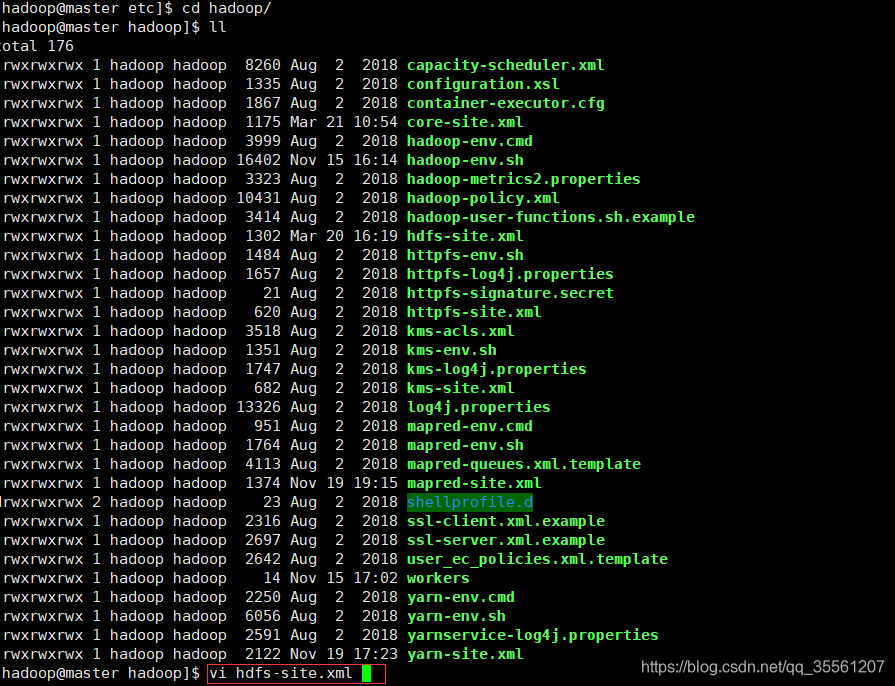The image size is (895, 686).
Task: Select file size 10431 of hadoop-policy.xml
Action: tap(258, 198)
